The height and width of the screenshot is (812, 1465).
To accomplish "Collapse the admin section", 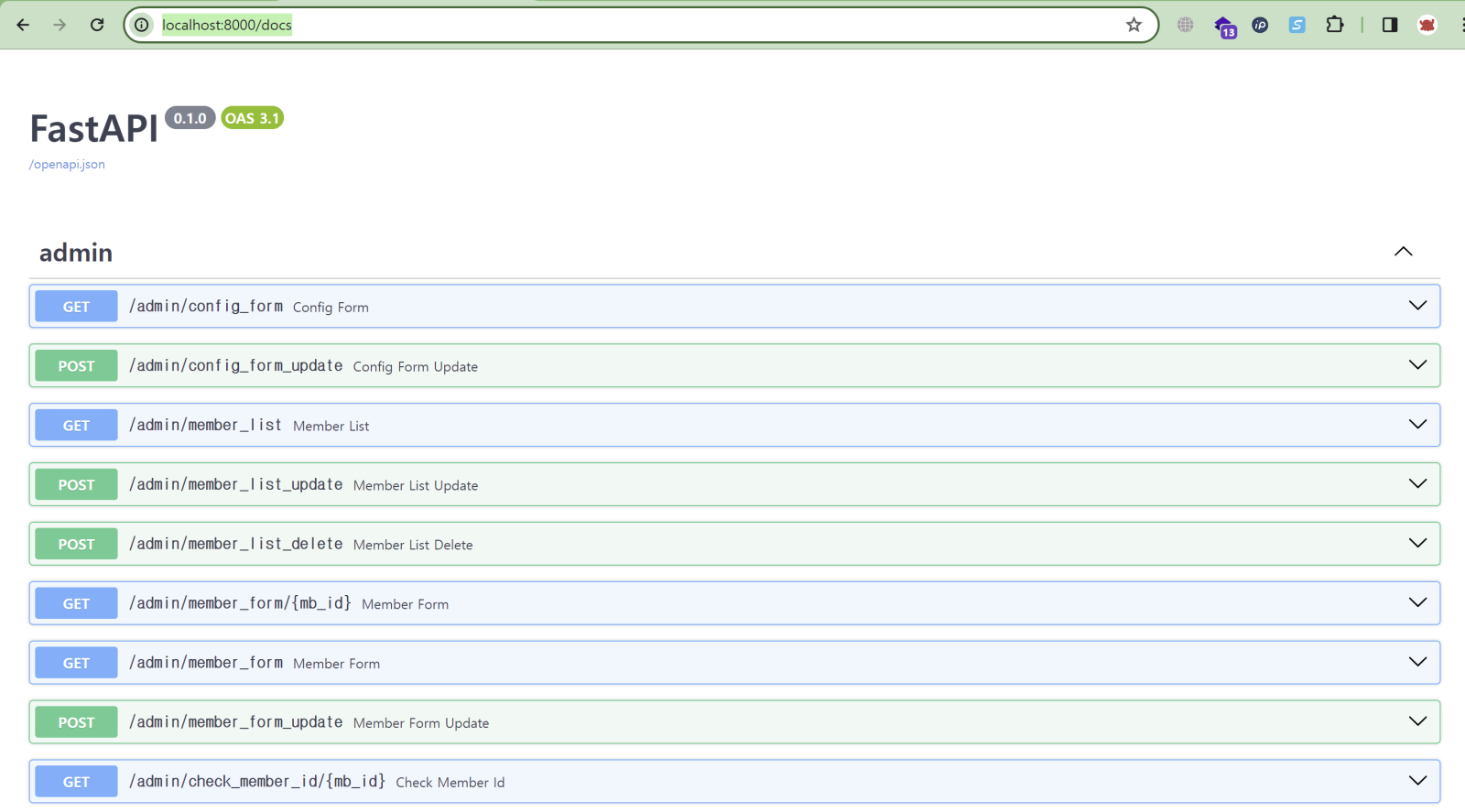I will pos(1403,252).
